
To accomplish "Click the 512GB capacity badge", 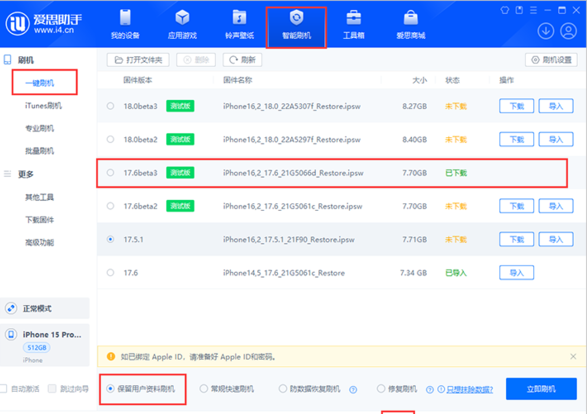I will tap(37, 348).
